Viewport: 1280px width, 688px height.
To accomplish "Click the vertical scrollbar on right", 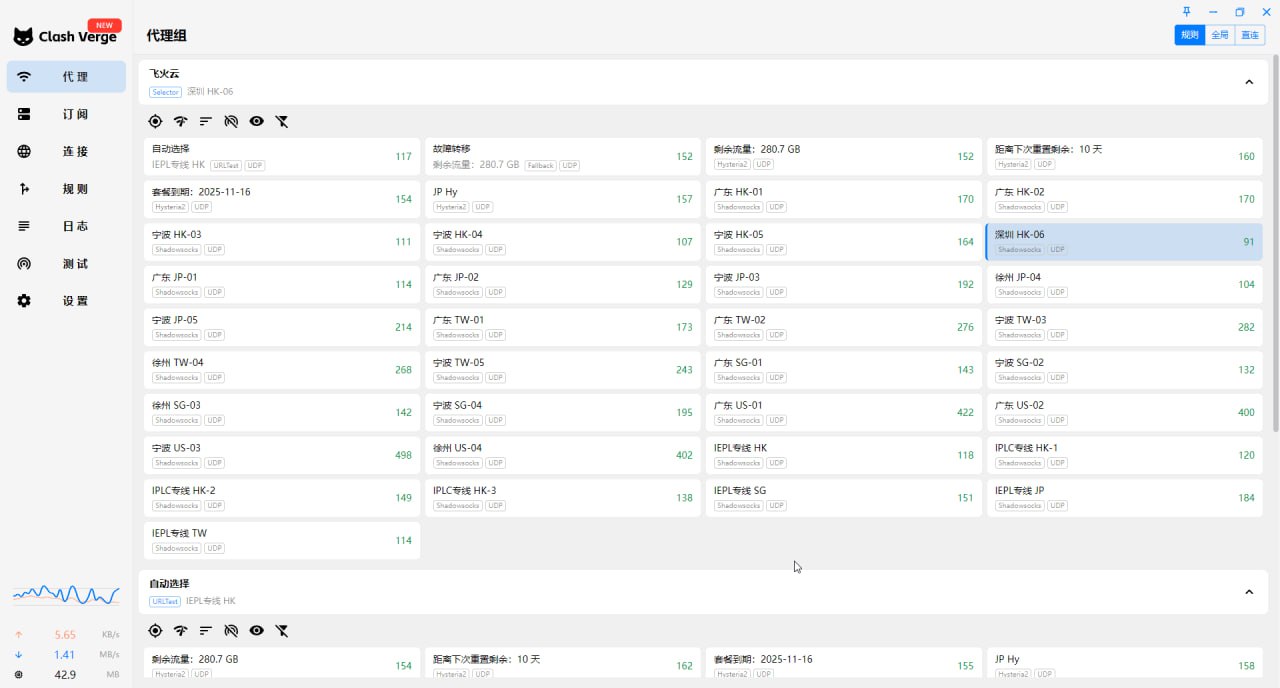I will (x=1275, y=250).
